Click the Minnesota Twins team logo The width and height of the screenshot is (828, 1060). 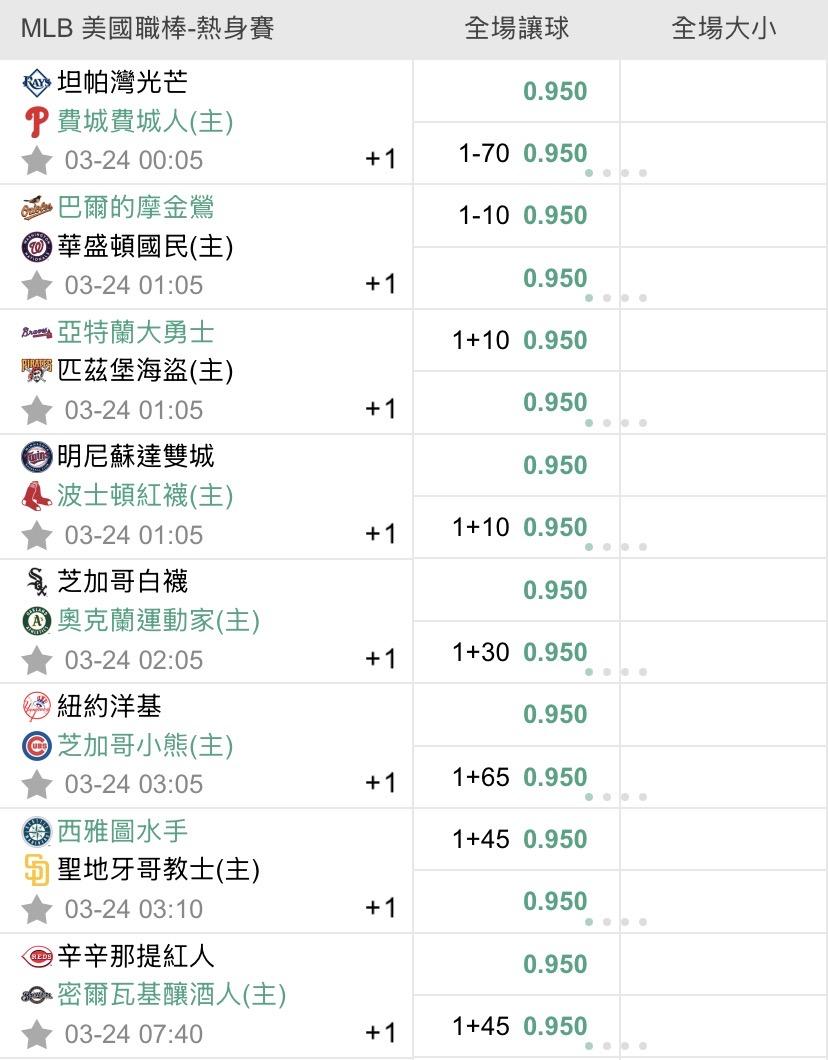coord(36,457)
